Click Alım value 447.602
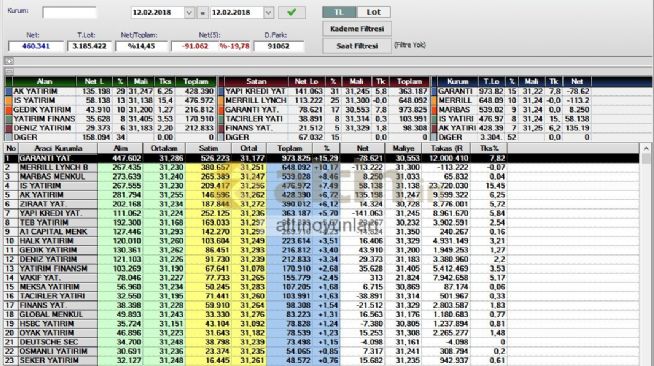Screen dimensions: 654x366 [x=127, y=158]
